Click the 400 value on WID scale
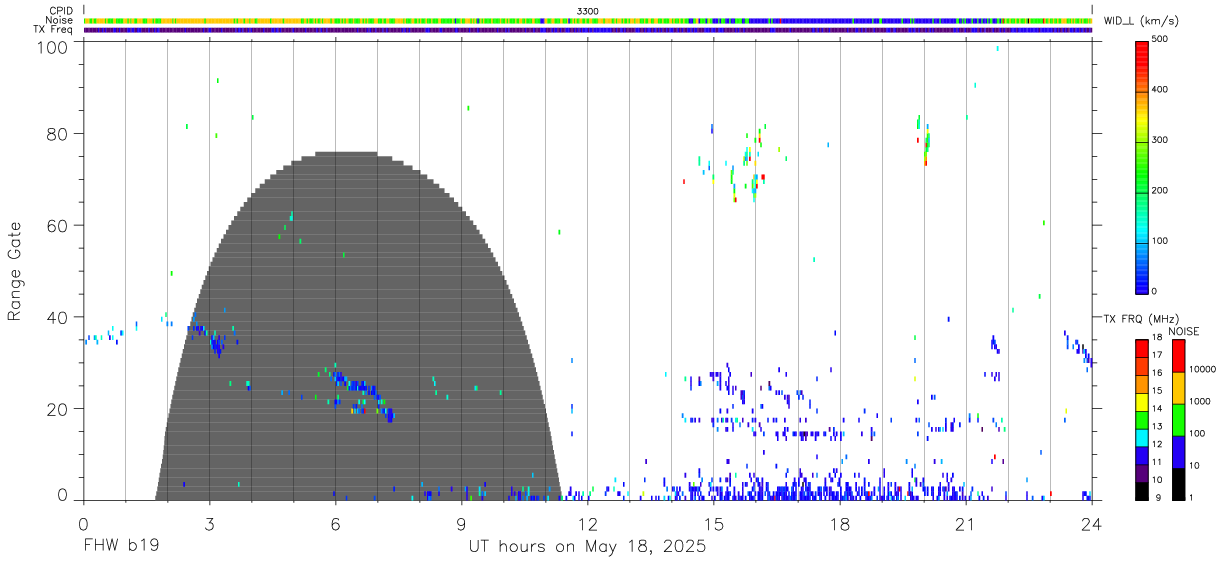1228x567 pixels. coord(1160,90)
